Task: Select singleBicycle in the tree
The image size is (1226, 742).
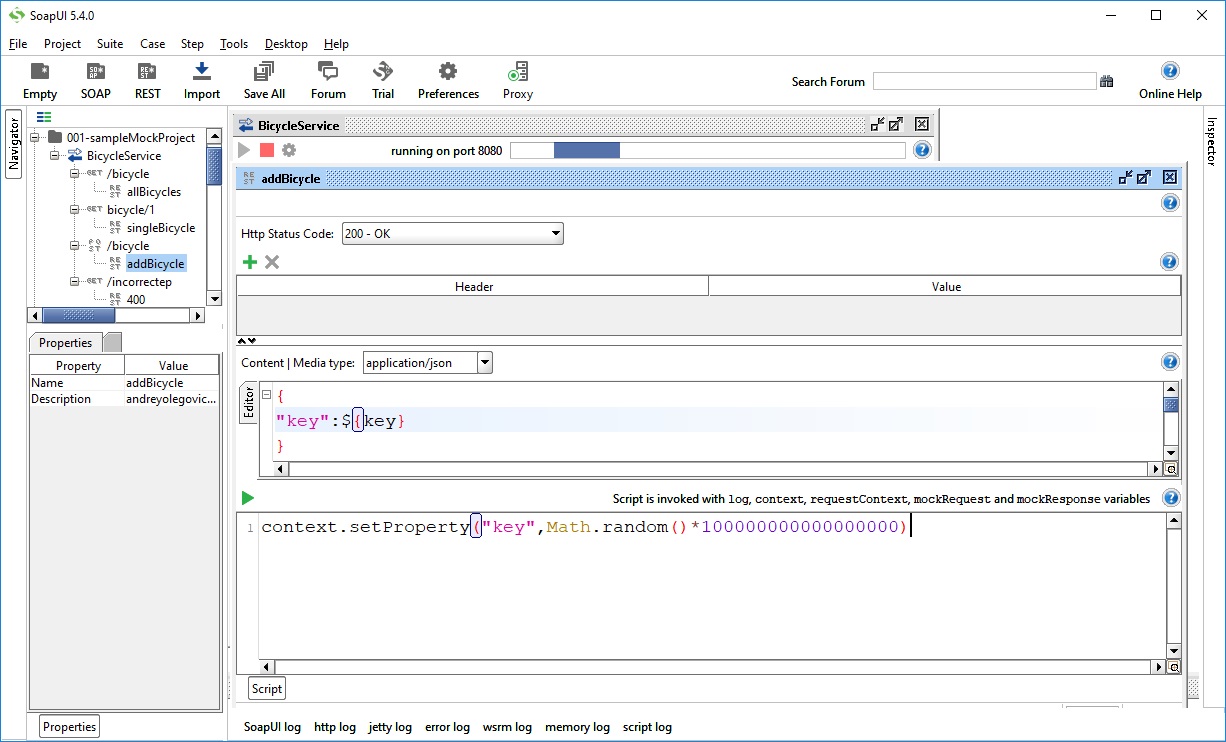Action: pyautogui.click(x=161, y=227)
